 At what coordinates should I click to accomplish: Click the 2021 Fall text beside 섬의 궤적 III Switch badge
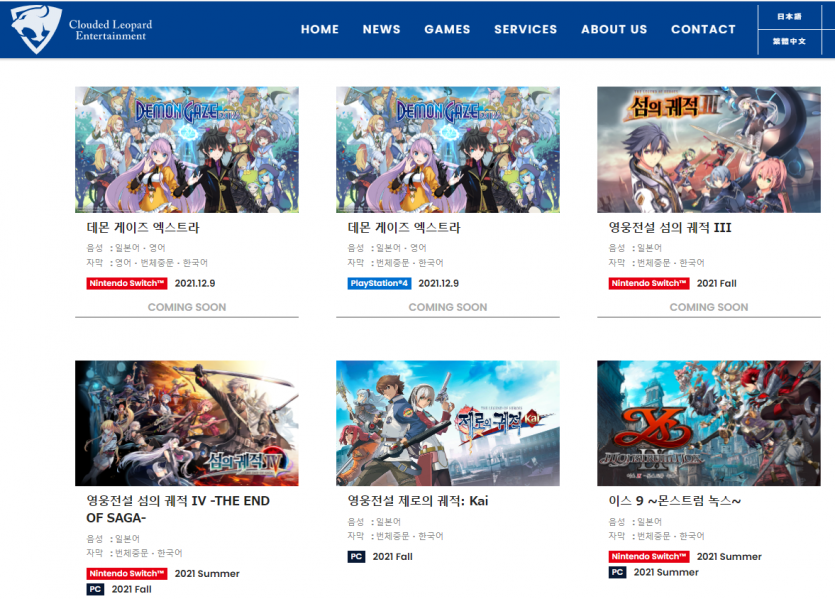coord(717,283)
